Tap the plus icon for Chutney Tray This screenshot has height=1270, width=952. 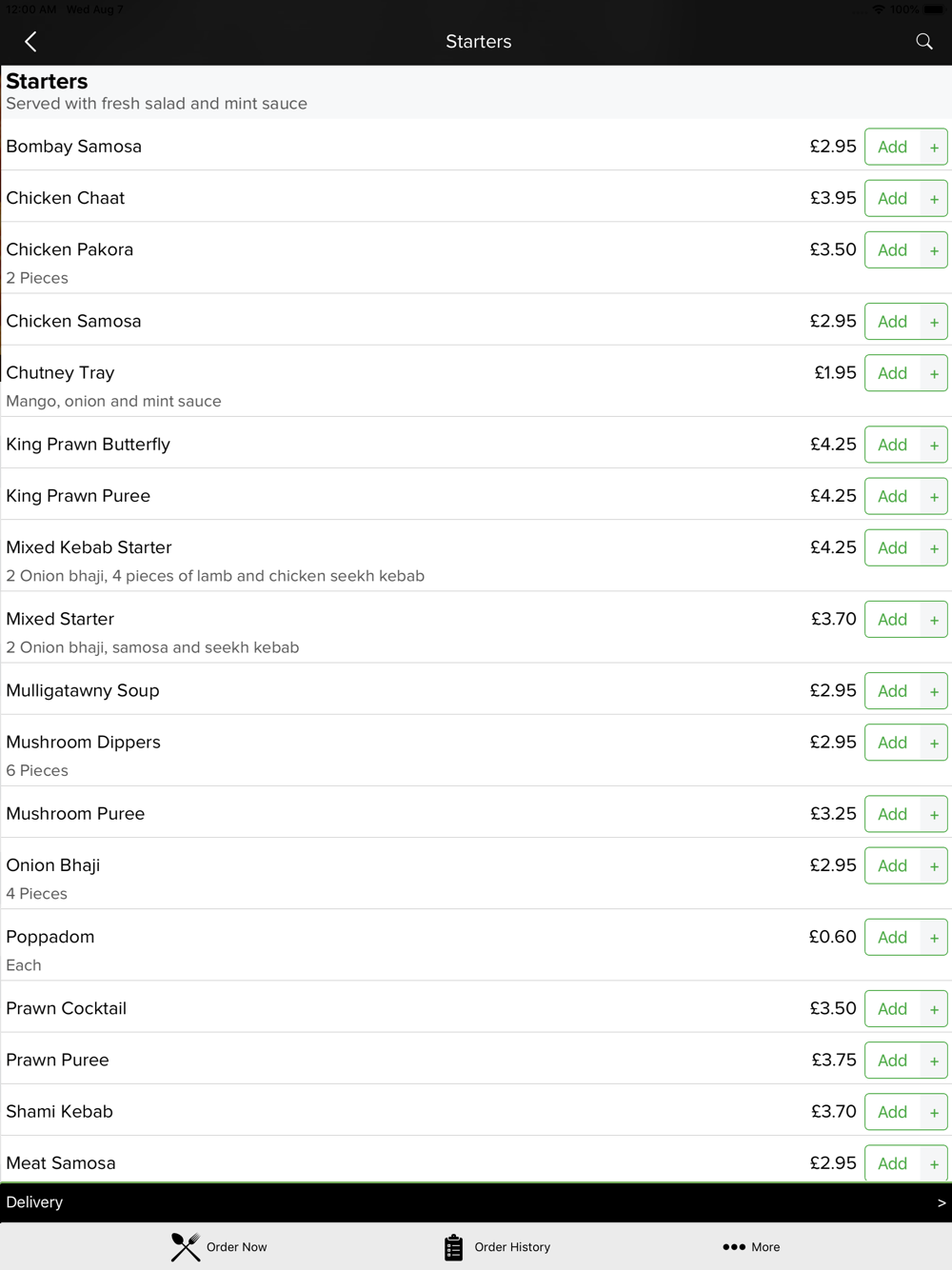(x=934, y=373)
